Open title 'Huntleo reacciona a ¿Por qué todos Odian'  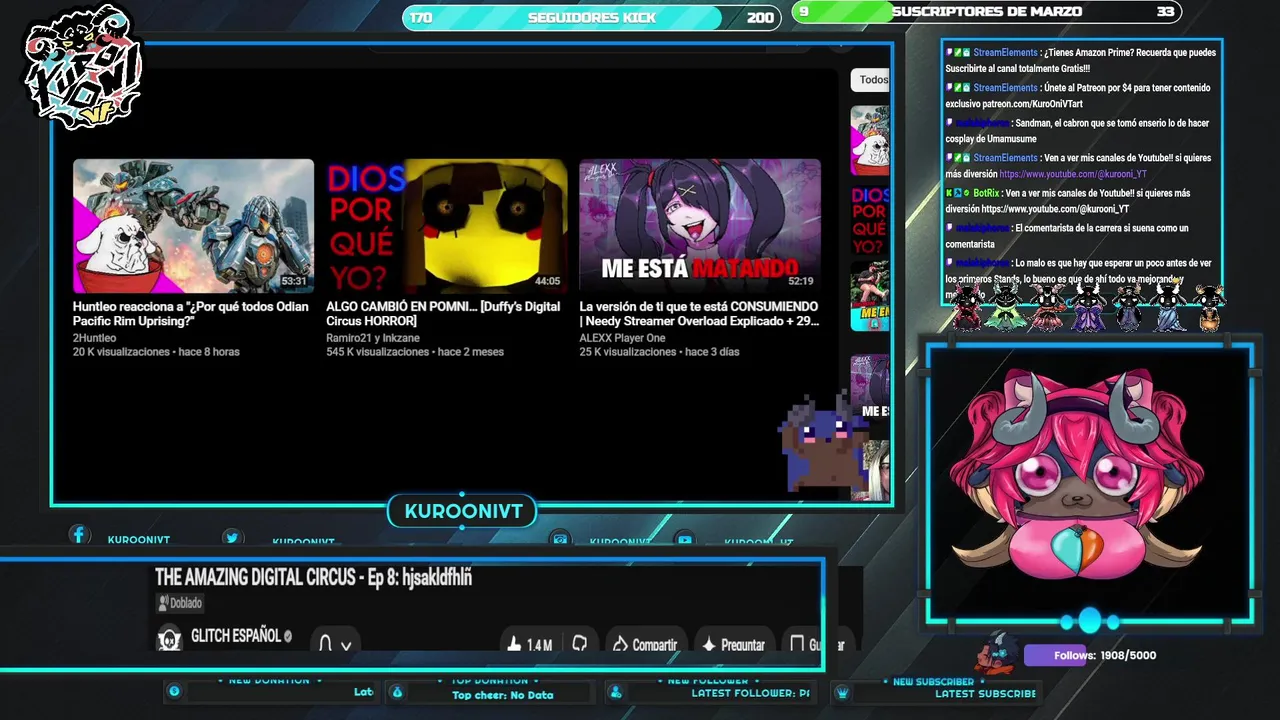[x=191, y=314]
